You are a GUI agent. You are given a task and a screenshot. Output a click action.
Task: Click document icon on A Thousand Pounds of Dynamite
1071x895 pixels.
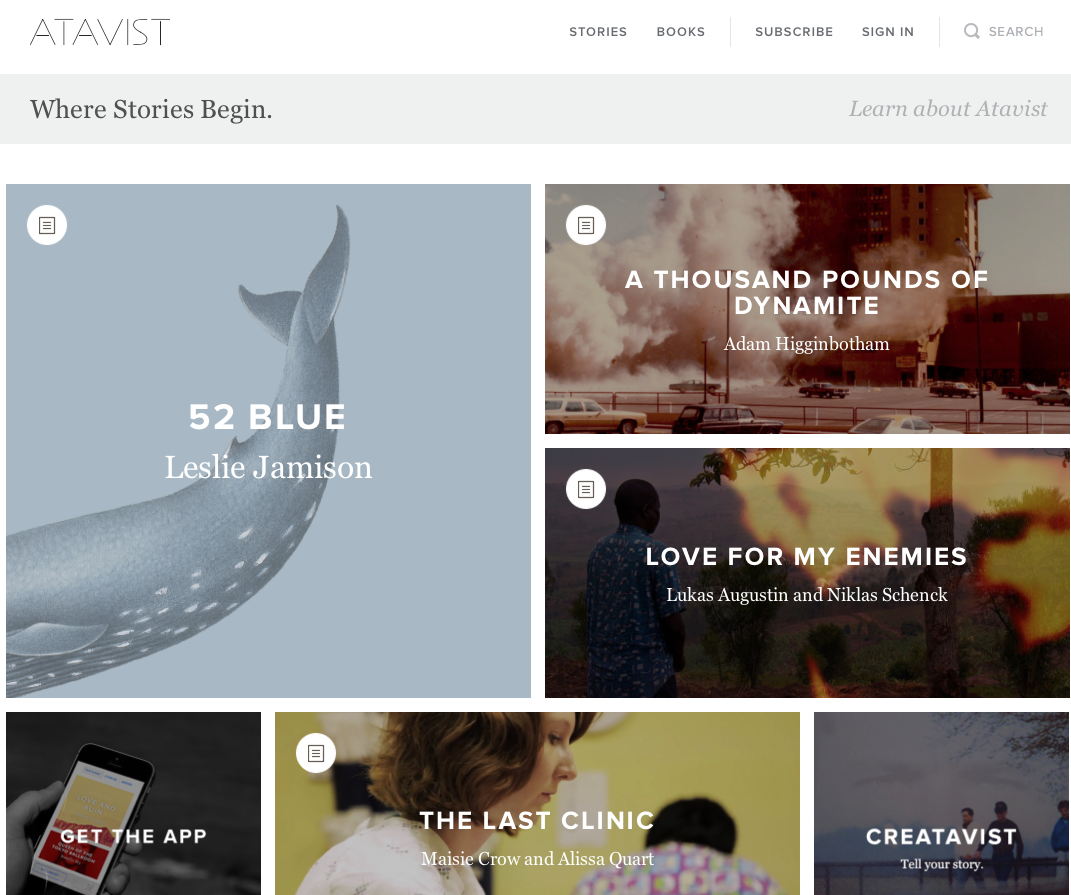point(586,225)
